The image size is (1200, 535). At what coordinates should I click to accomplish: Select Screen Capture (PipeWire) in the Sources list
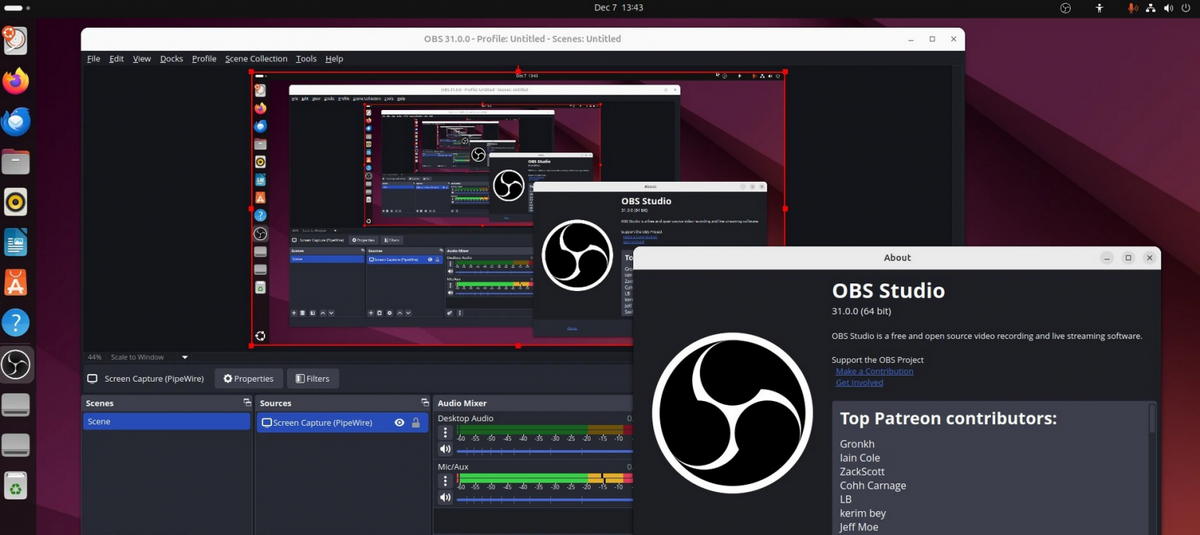pyautogui.click(x=342, y=423)
